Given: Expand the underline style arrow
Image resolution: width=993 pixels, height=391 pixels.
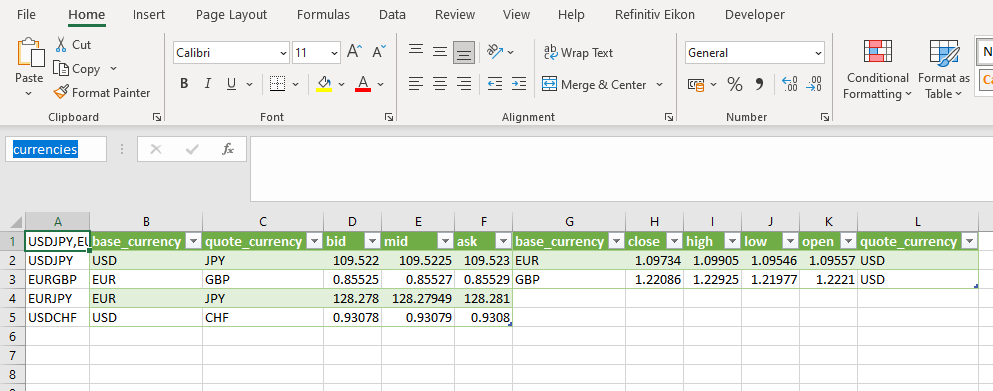Looking at the screenshot, I should (x=250, y=84).
